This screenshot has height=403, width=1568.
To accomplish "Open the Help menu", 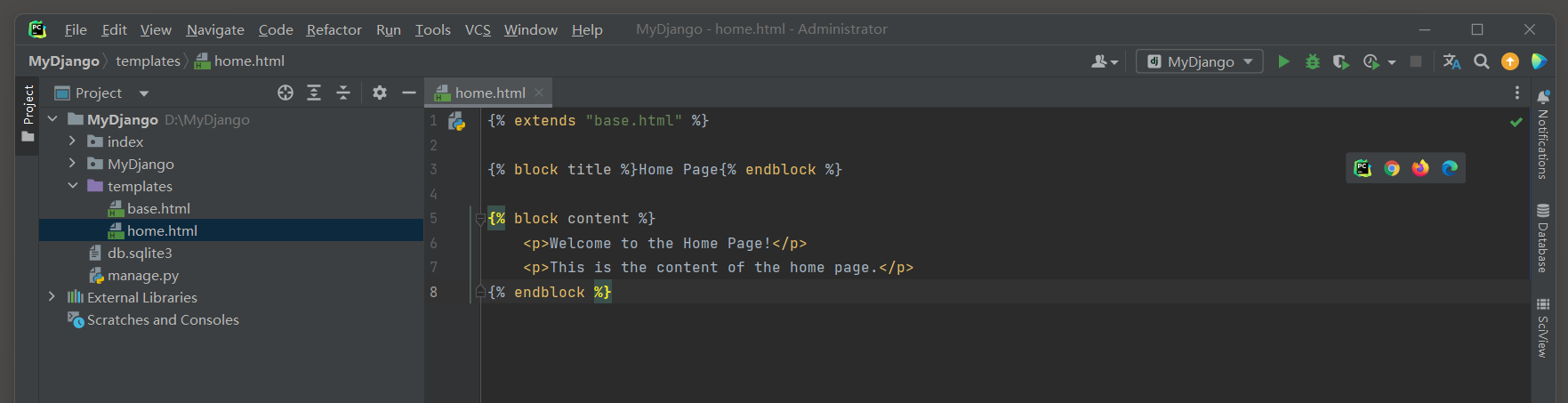I will (x=587, y=29).
